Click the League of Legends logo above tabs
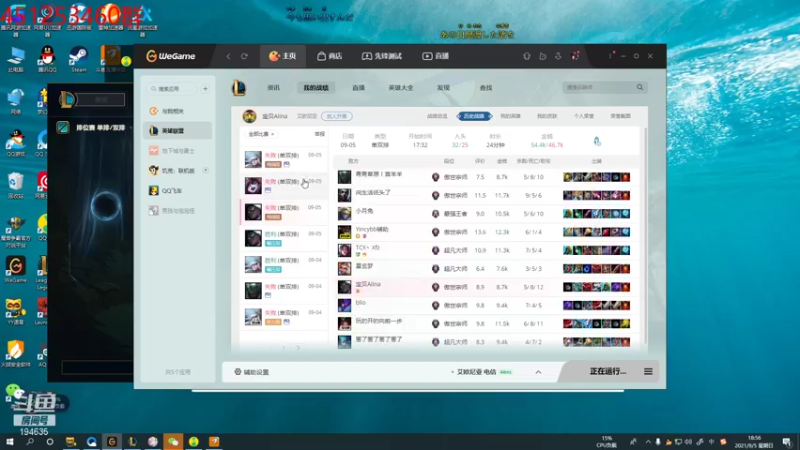This screenshot has height=450, width=800. coord(239,88)
